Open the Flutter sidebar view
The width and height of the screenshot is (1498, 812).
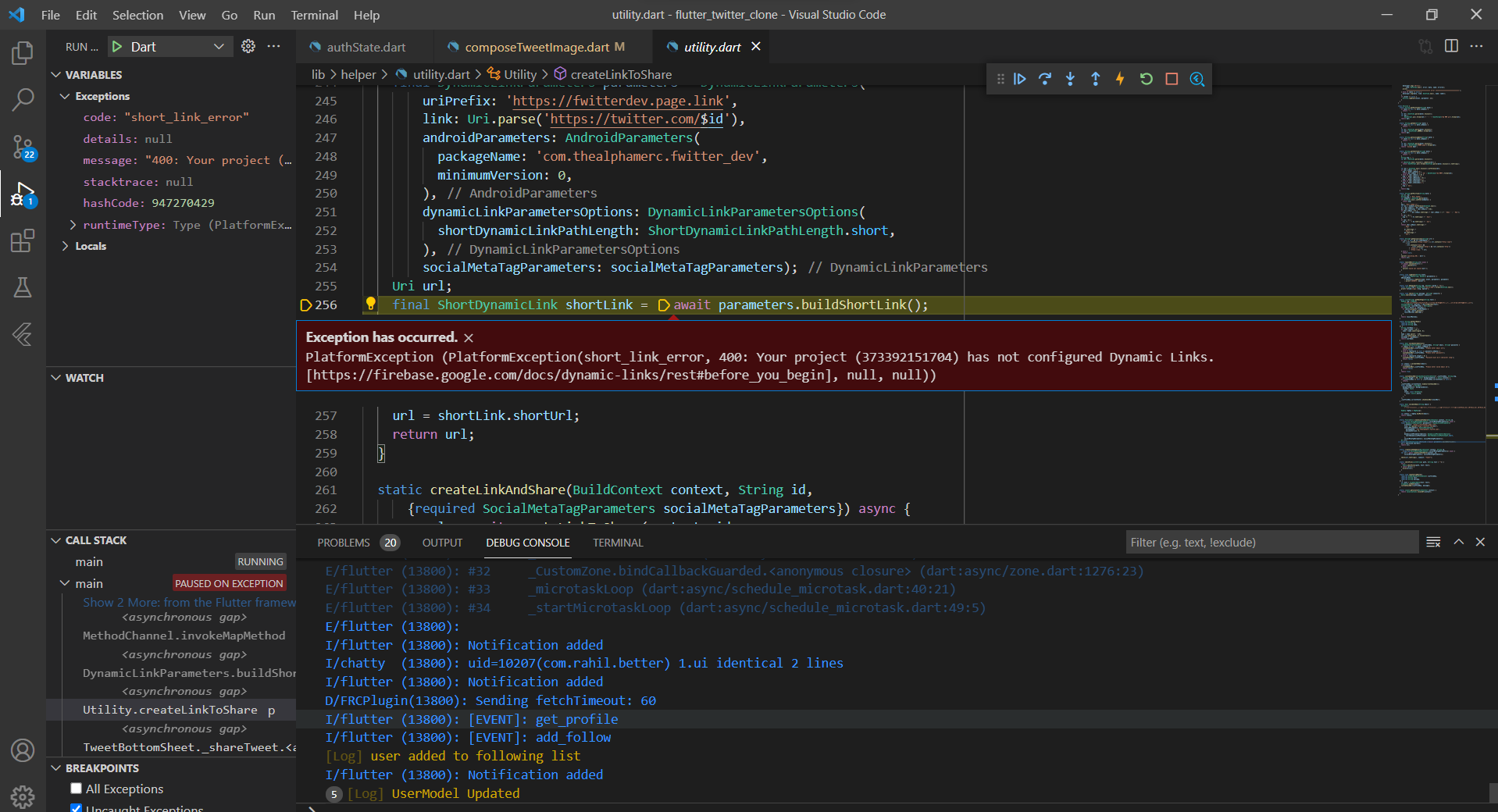tap(23, 334)
